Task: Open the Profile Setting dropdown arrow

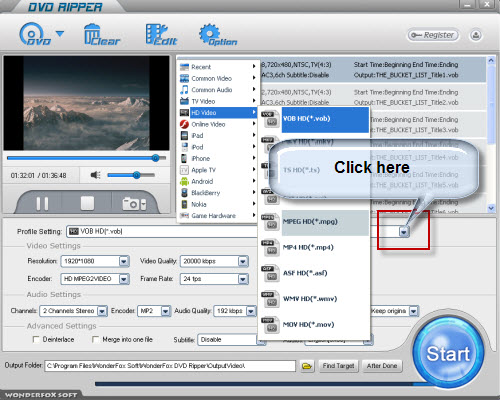Action: pyautogui.click(x=404, y=231)
